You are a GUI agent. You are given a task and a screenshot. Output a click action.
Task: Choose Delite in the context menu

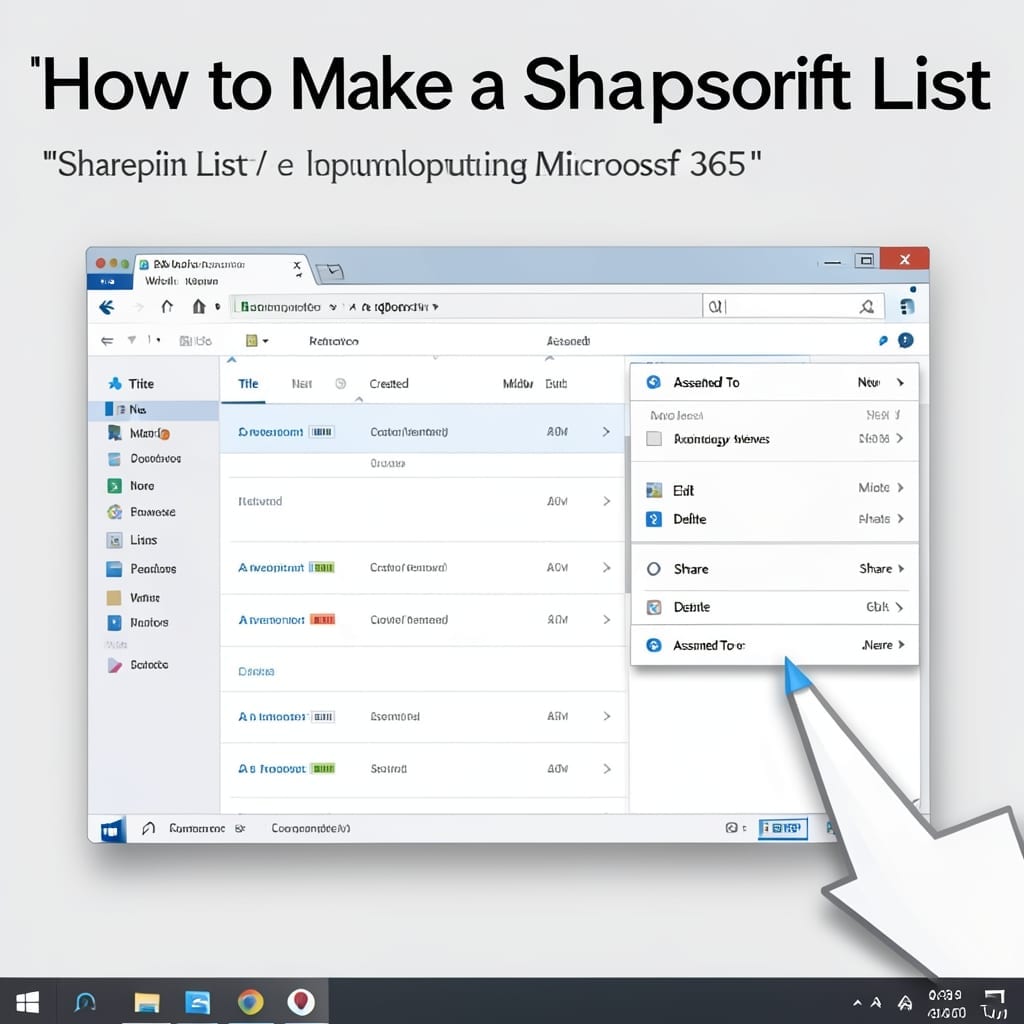pyautogui.click(x=690, y=519)
